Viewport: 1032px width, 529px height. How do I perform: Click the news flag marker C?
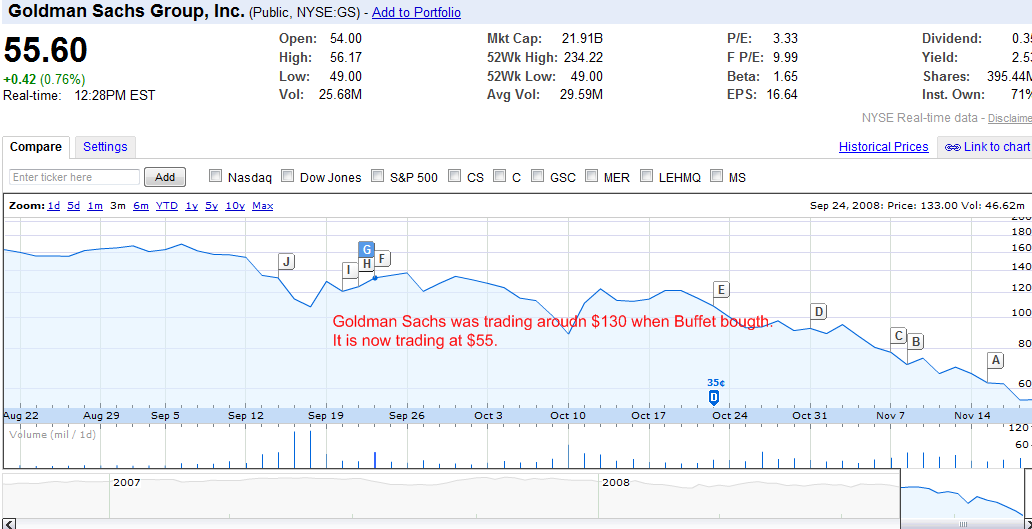tap(898, 336)
